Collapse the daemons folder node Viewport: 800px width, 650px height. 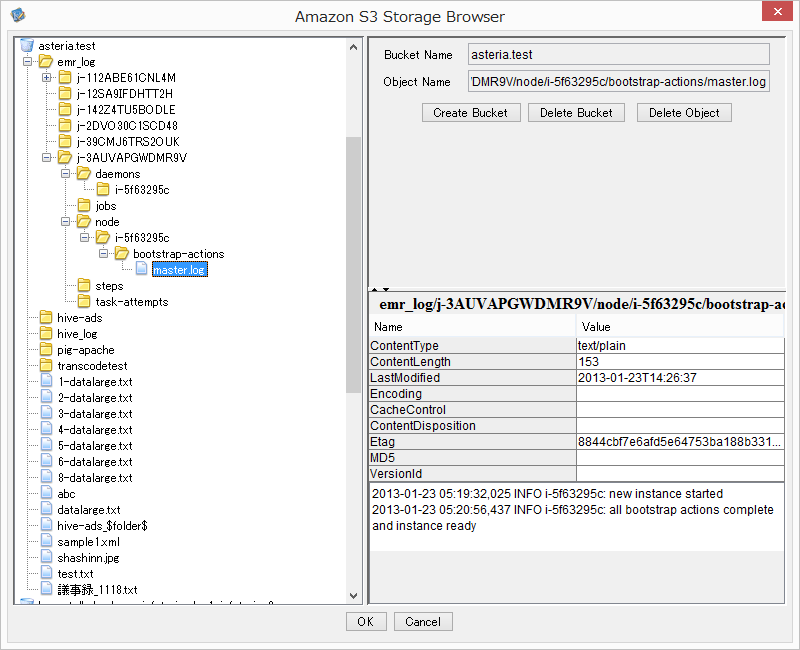tap(65, 174)
